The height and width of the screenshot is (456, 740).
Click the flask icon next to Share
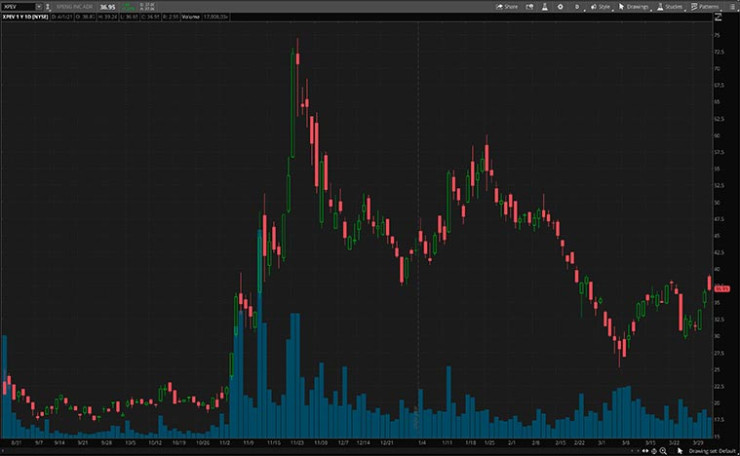(542, 6)
